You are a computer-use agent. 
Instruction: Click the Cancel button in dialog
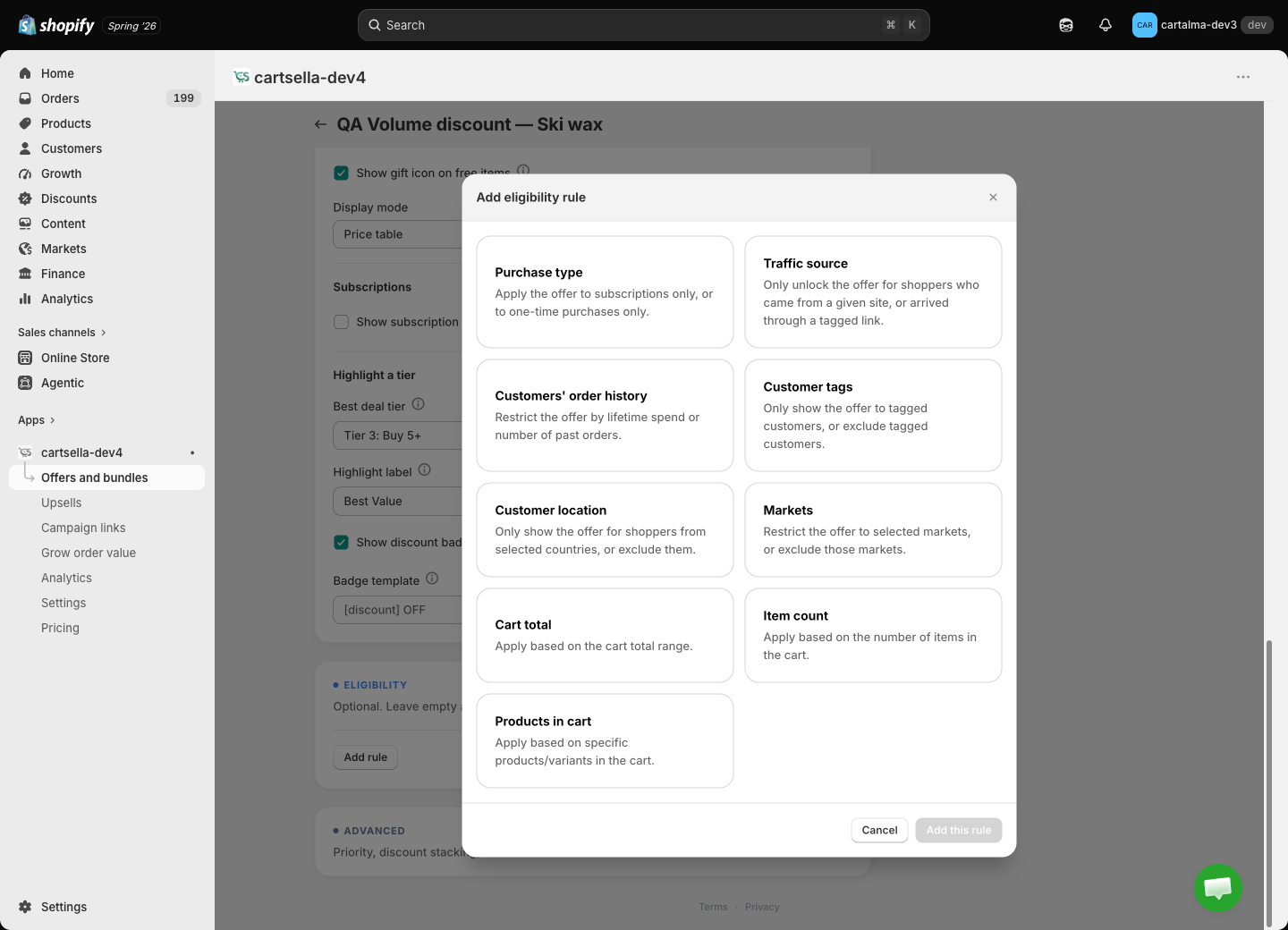[x=879, y=830]
